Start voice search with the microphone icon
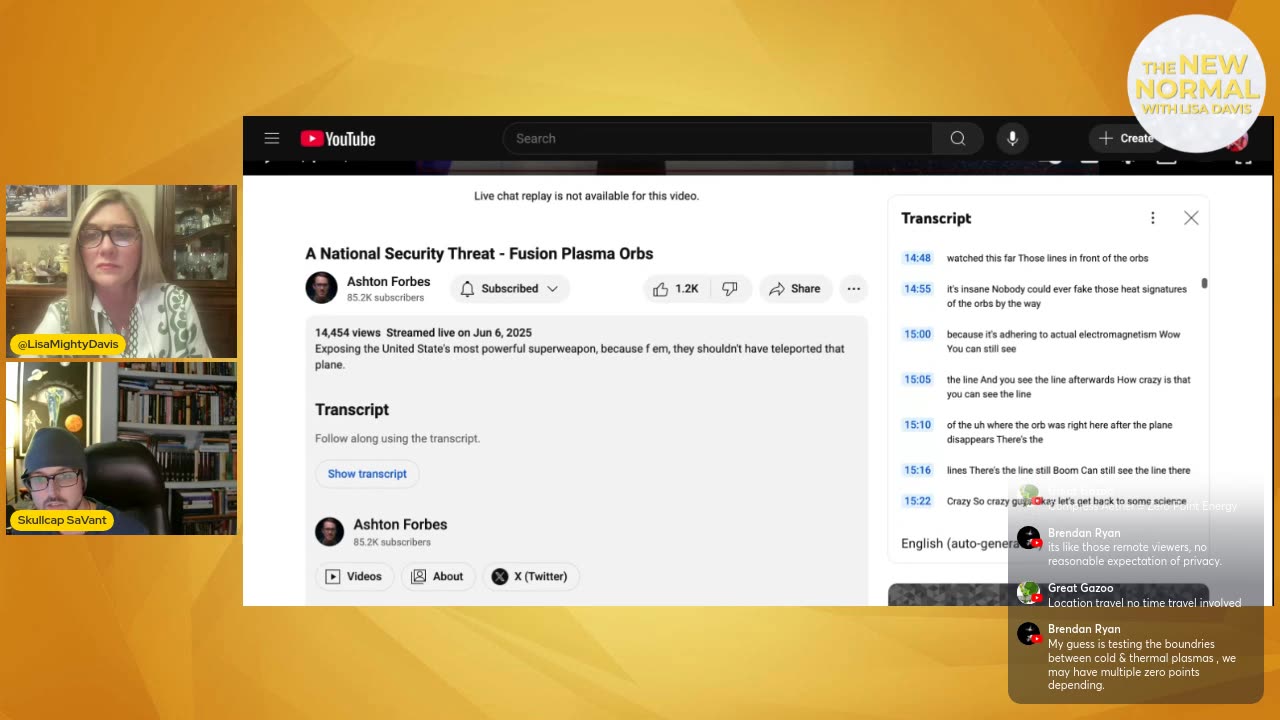The width and height of the screenshot is (1280, 720). [1012, 138]
